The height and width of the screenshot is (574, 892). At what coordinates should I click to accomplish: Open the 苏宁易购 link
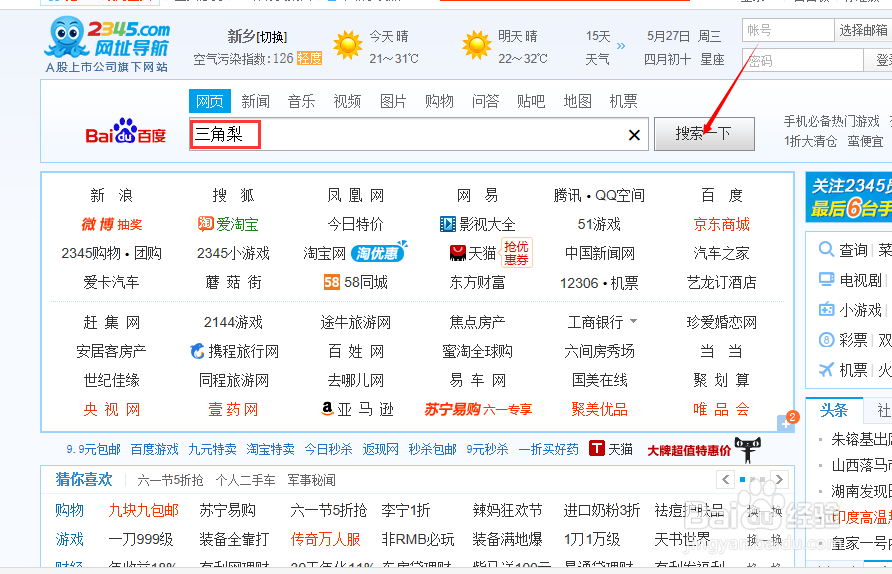click(452, 409)
